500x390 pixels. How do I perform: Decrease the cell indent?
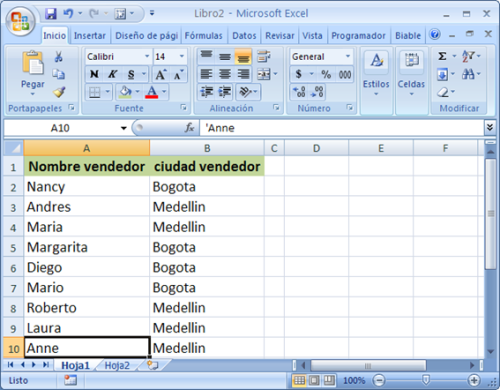pos(206,92)
